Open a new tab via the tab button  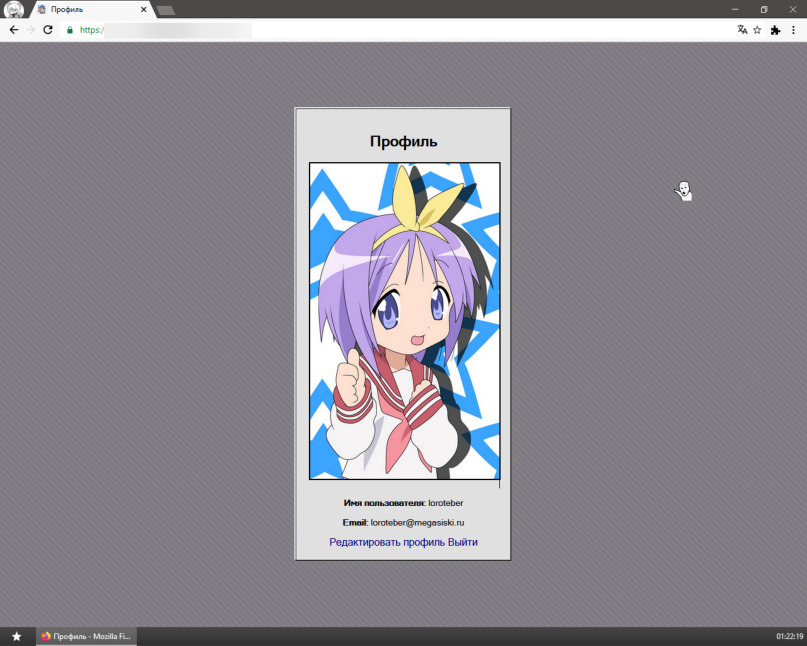coord(166,10)
